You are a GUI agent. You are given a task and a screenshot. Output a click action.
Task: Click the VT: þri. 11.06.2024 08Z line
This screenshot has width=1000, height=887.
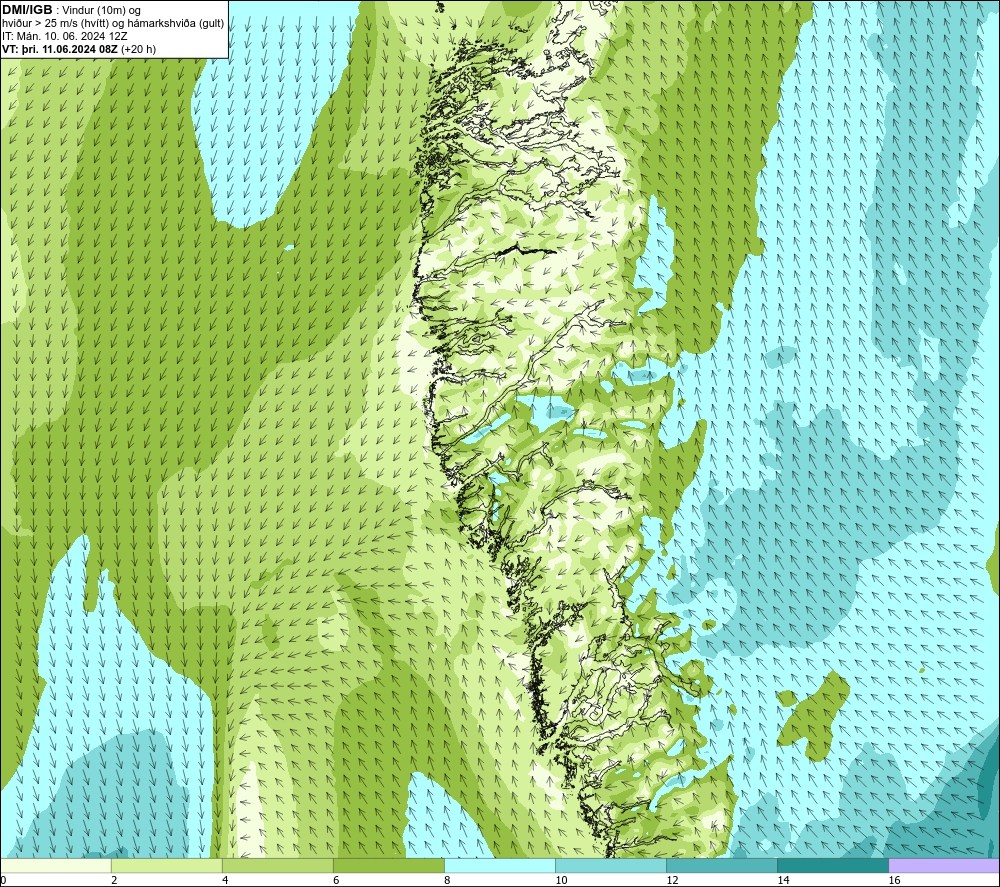79,49
